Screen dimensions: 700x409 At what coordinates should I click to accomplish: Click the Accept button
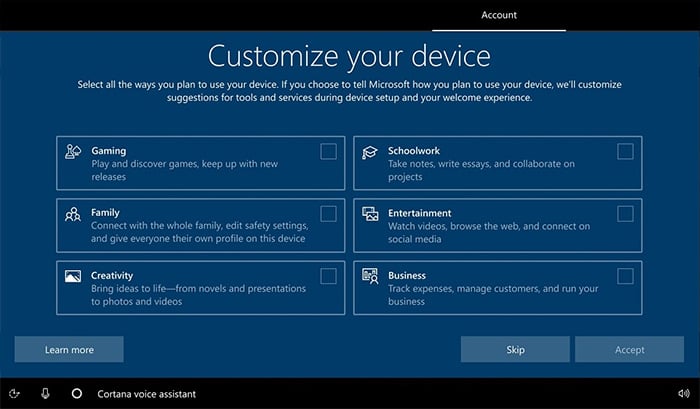[x=629, y=349]
